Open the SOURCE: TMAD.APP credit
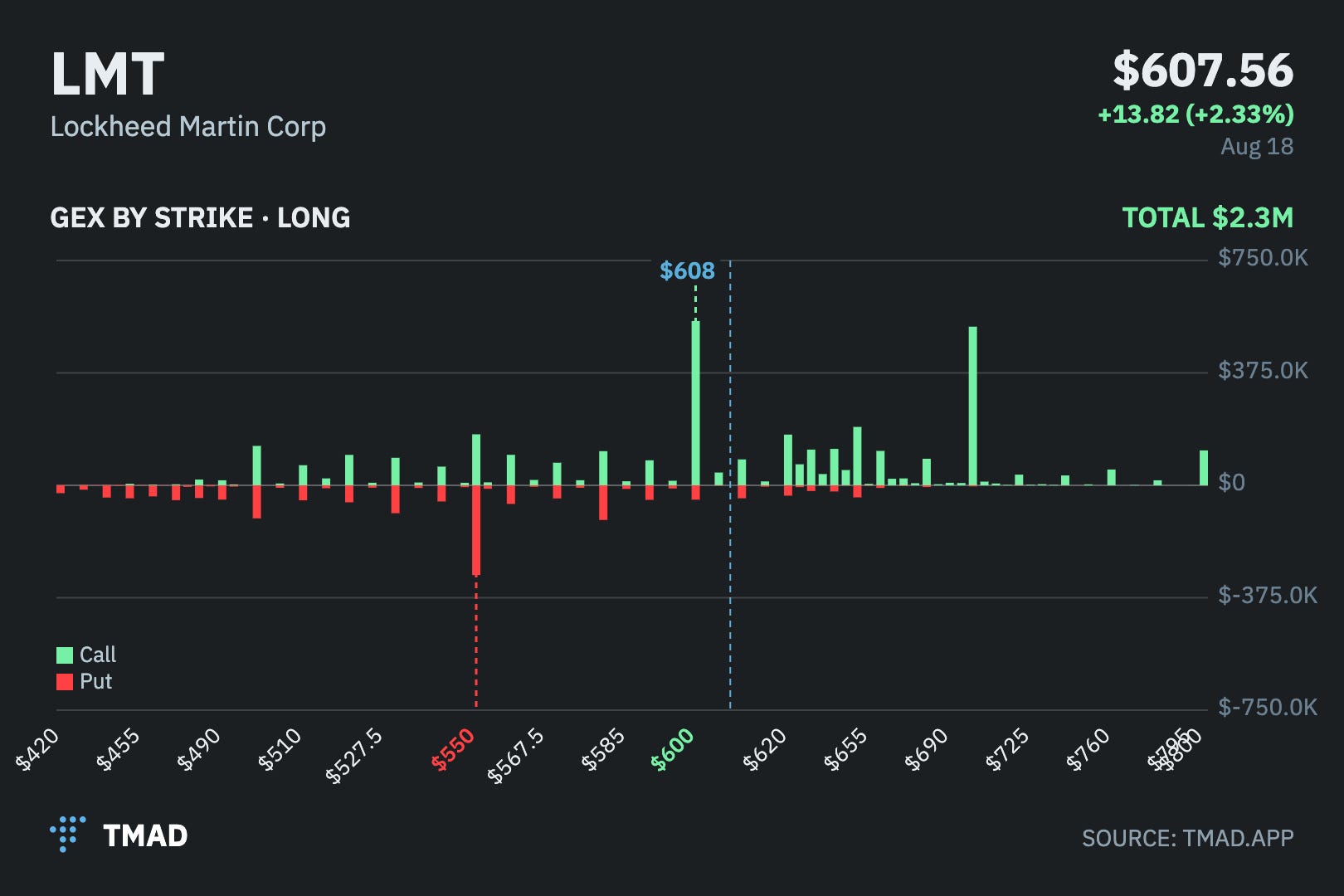This screenshot has width=1344, height=896. 1188,838
